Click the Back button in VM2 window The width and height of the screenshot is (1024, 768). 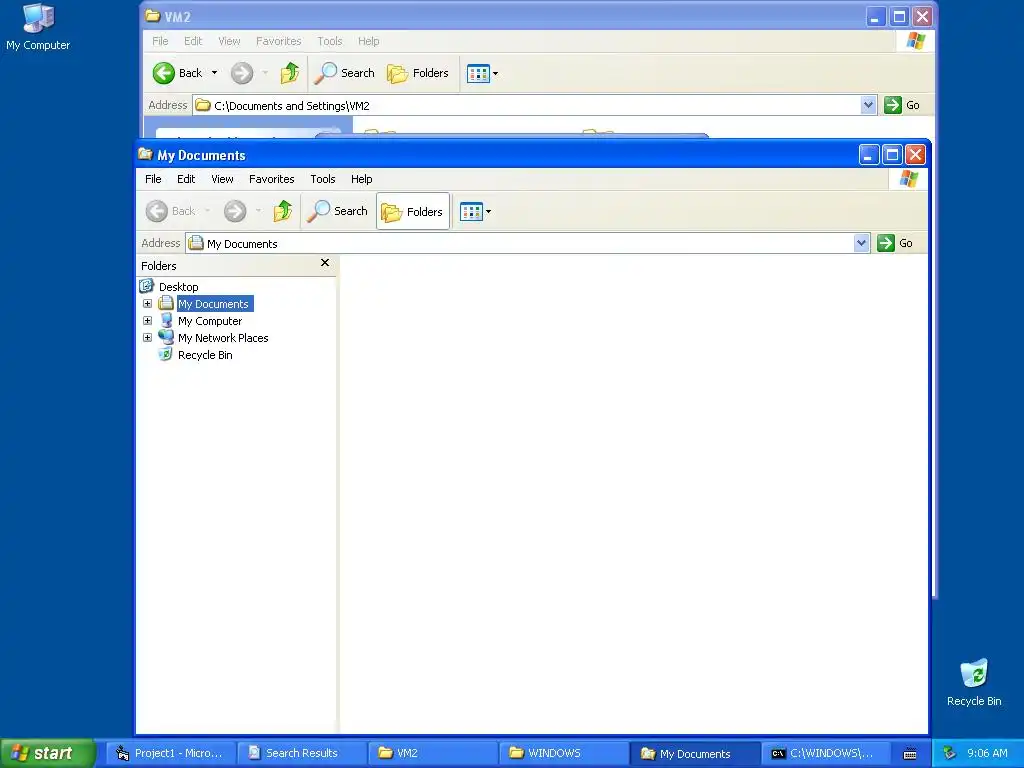point(178,73)
